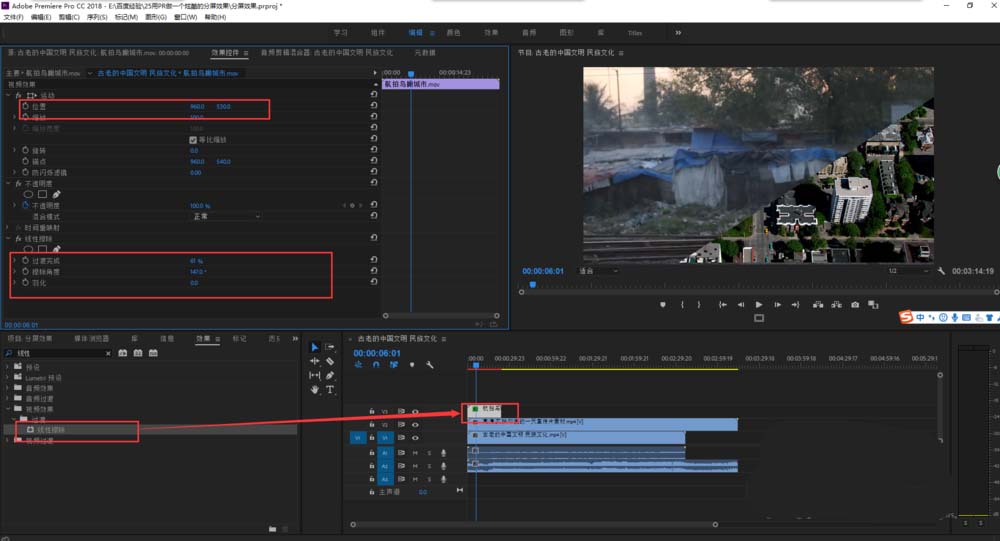Viewport: 1000px width, 541px height.
Task: Hide track V3 with eye icon
Action: coord(415,412)
